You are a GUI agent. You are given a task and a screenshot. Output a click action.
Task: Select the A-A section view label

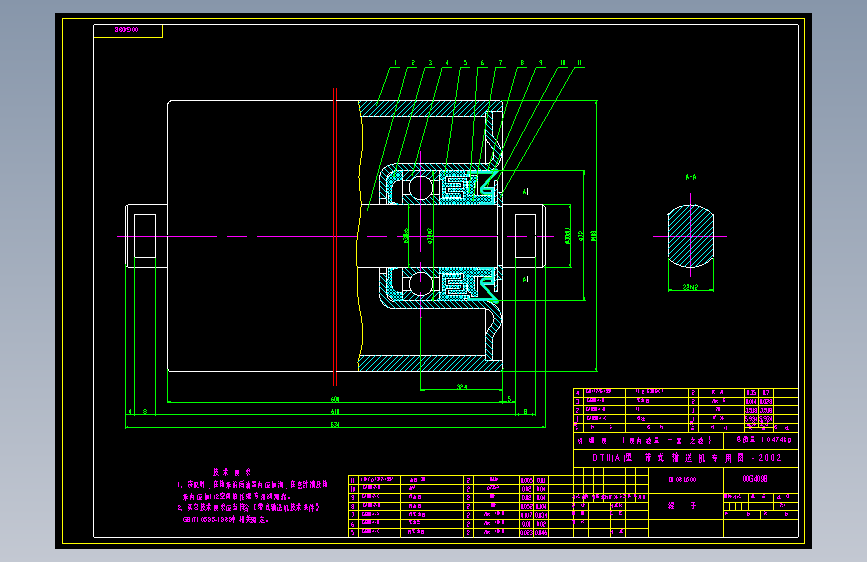point(691,177)
